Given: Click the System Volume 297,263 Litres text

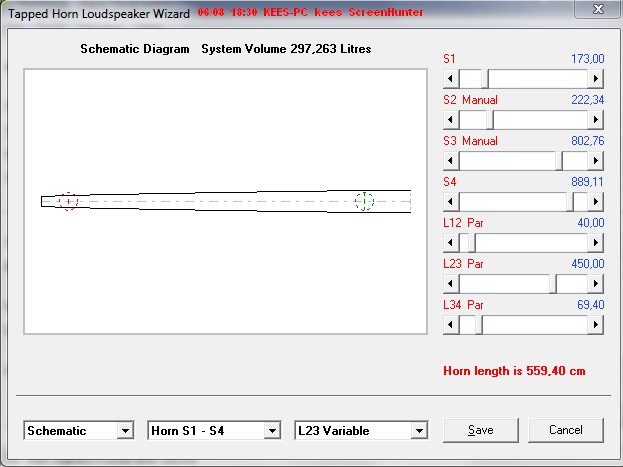Looking at the screenshot, I should pyautogui.click(x=286, y=49).
